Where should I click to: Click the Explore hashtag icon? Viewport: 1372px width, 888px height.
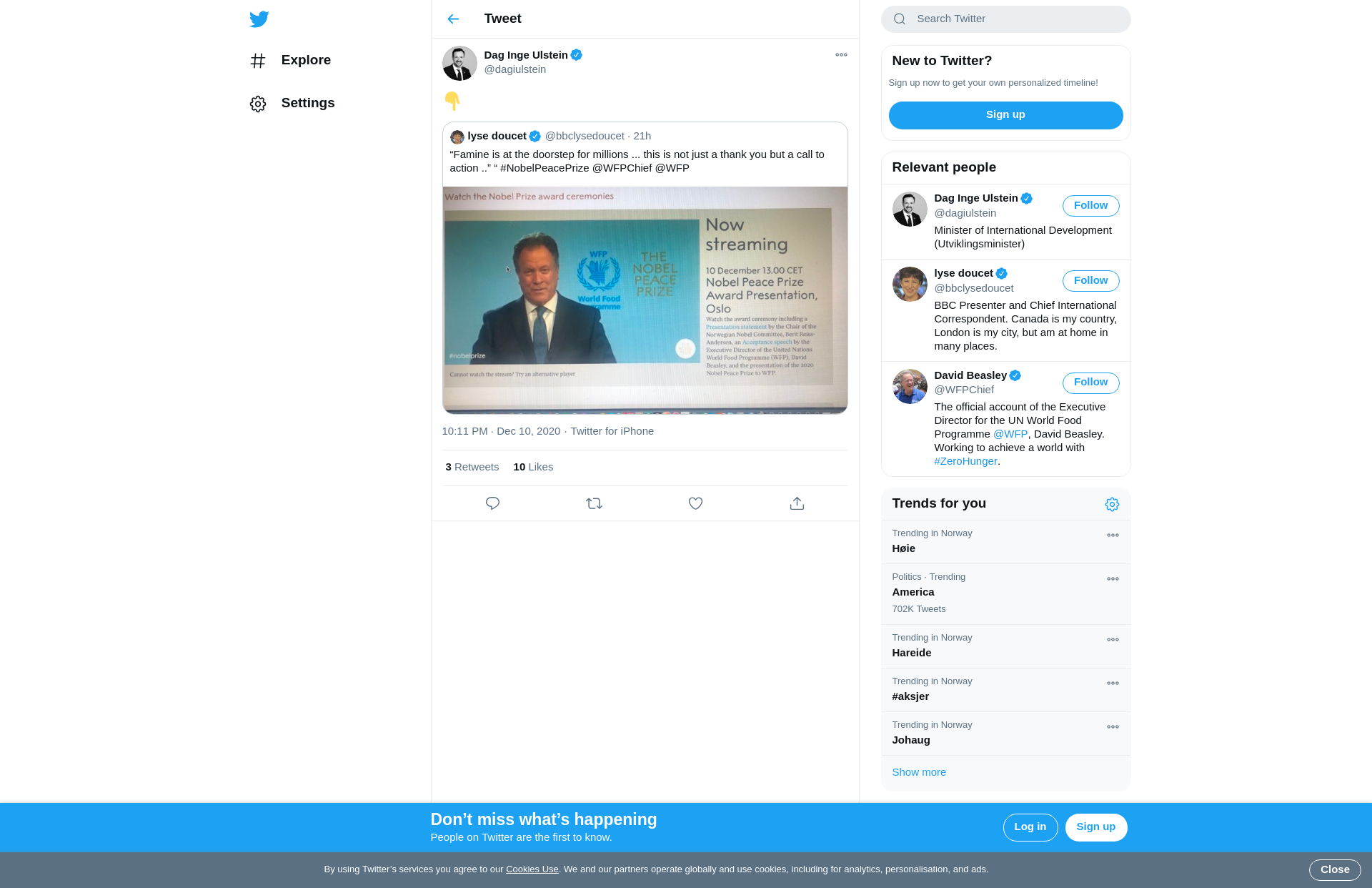pyautogui.click(x=258, y=61)
